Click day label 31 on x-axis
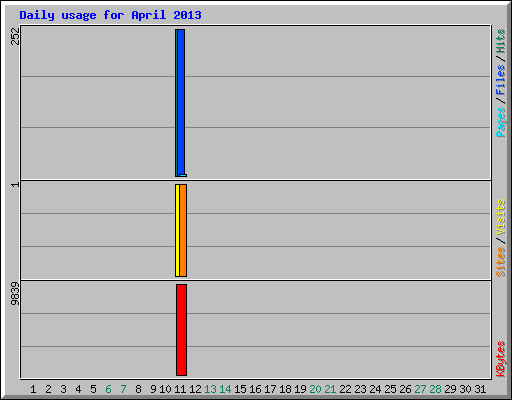Image resolution: width=512 pixels, height=400 pixels. pos(480,389)
